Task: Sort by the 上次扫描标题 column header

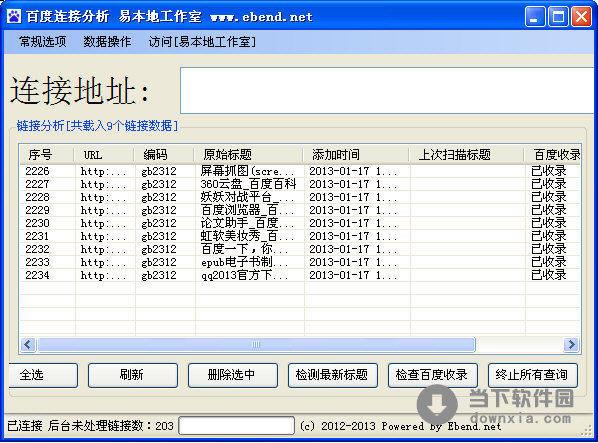Action: click(x=466, y=155)
